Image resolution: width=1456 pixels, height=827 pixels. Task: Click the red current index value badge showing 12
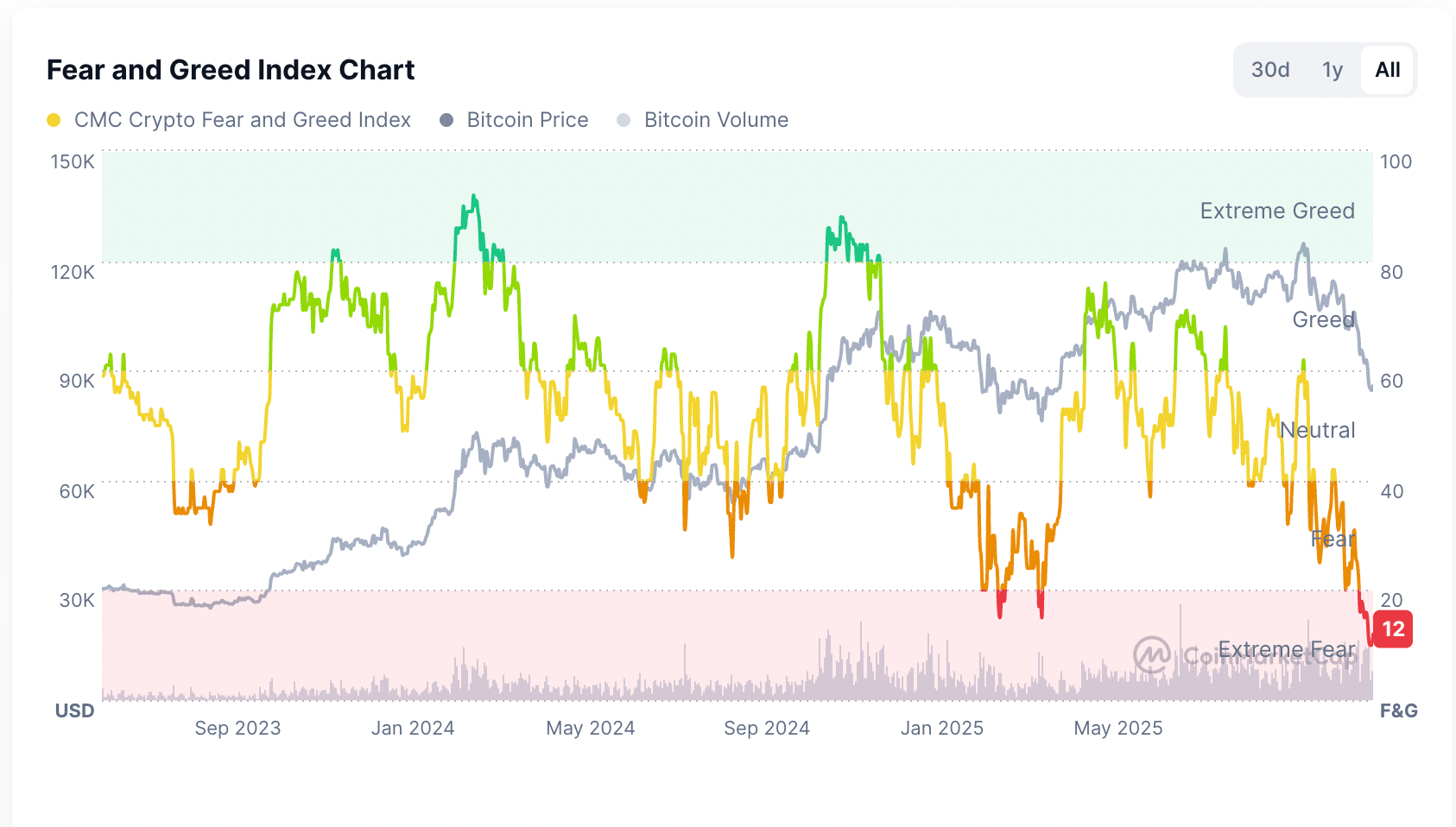(x=1391, y=629)
